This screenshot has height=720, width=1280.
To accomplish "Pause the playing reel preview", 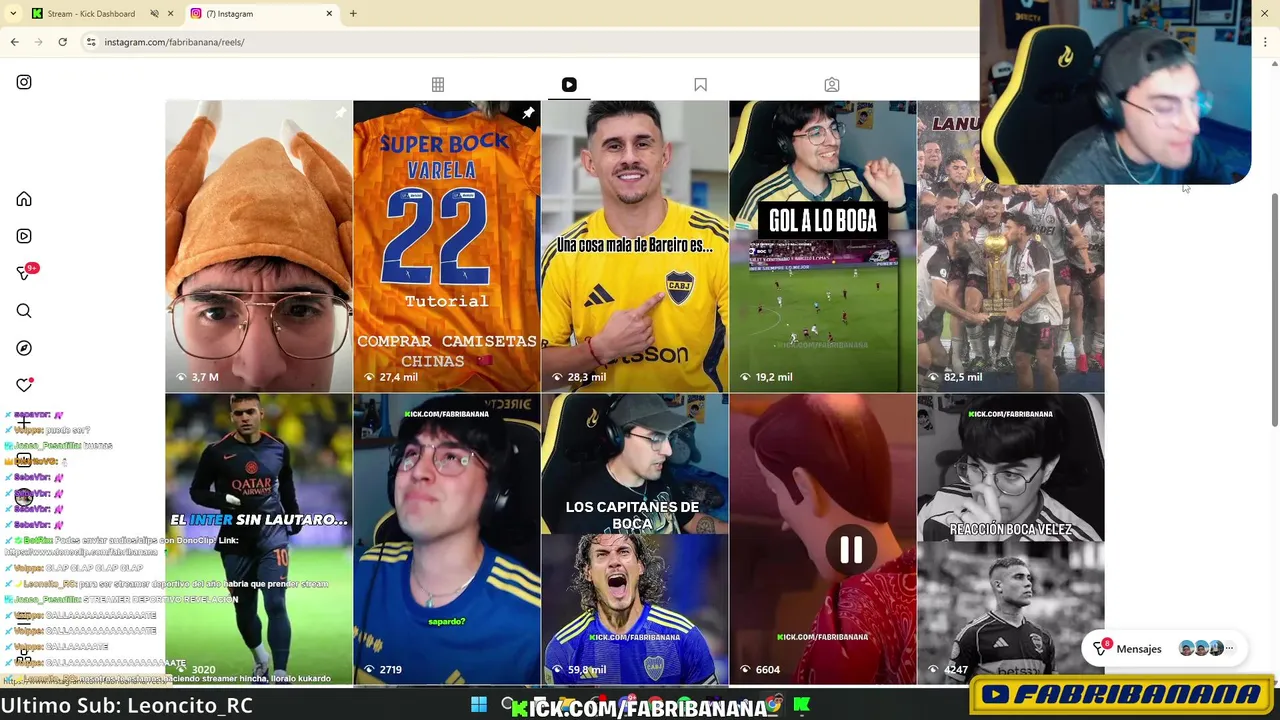I will pyautogui.click(x=851, y=550).
